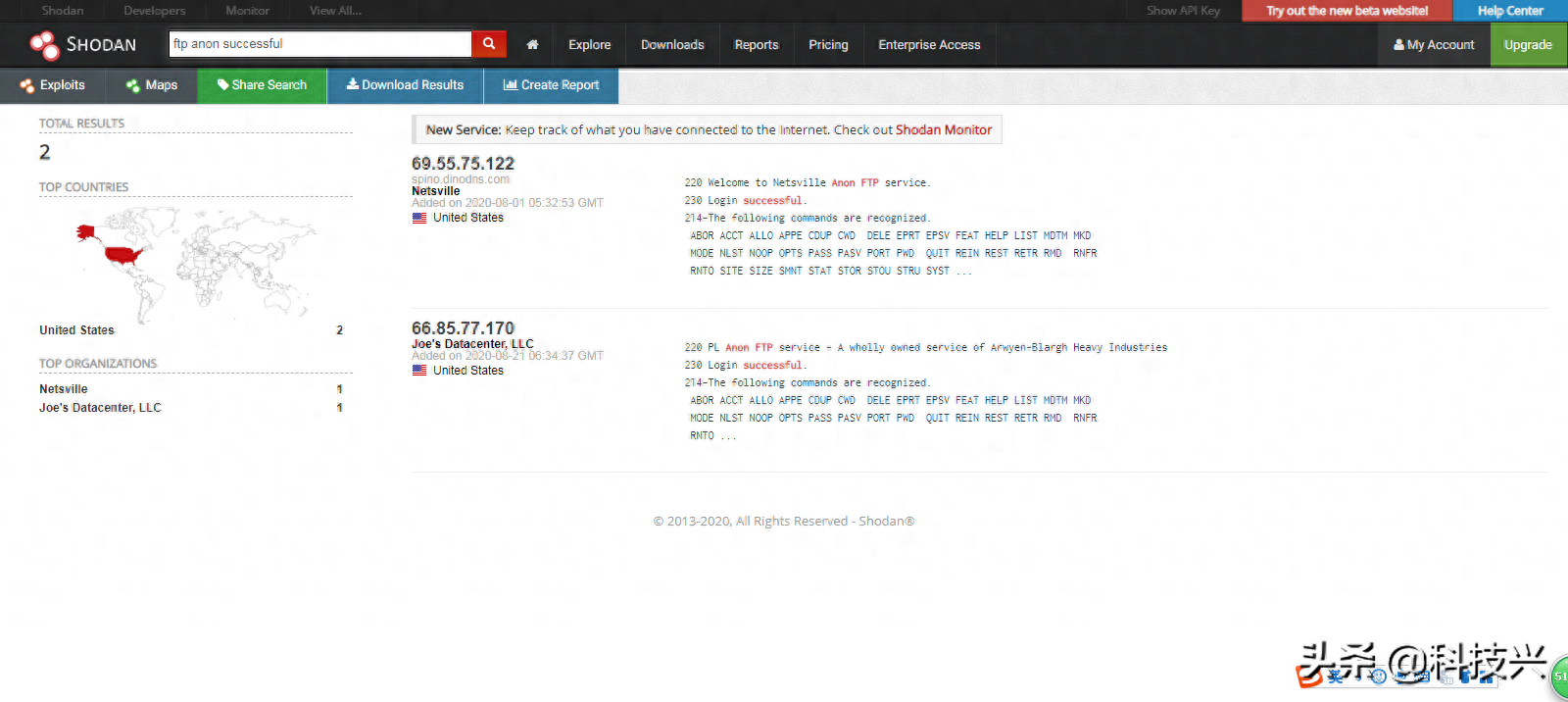Open the Developers top-bar link

click(x=154, y=11)
